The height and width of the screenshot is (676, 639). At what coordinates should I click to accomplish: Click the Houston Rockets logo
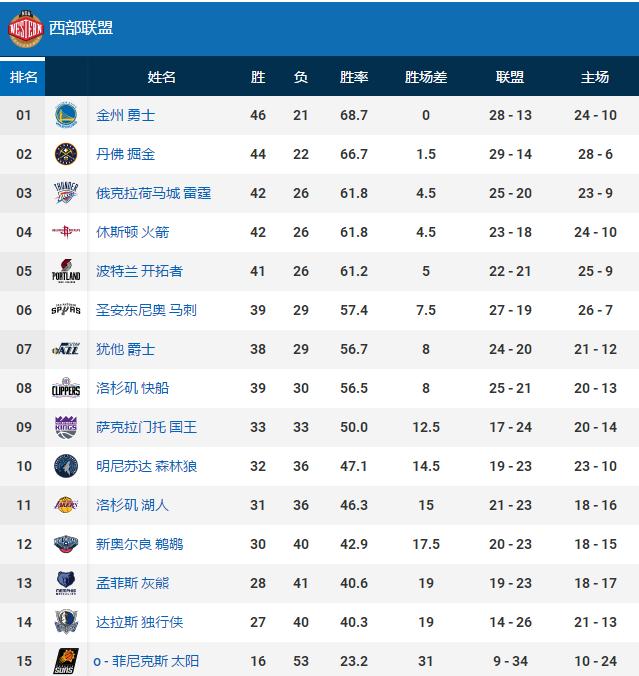tap(66, 232)
